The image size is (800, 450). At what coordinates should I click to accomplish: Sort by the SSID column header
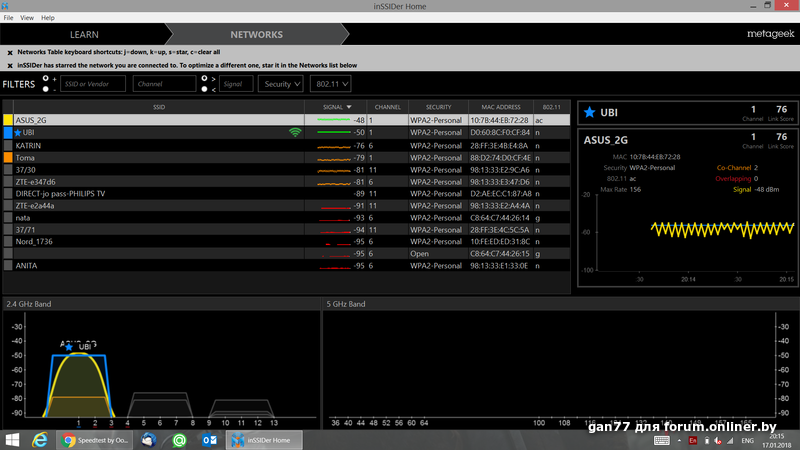159,107
